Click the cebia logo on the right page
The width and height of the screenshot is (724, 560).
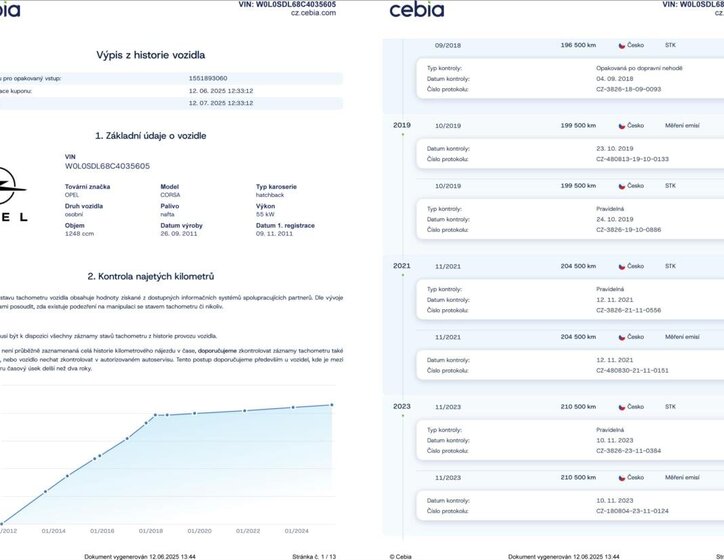pos(416,11)
